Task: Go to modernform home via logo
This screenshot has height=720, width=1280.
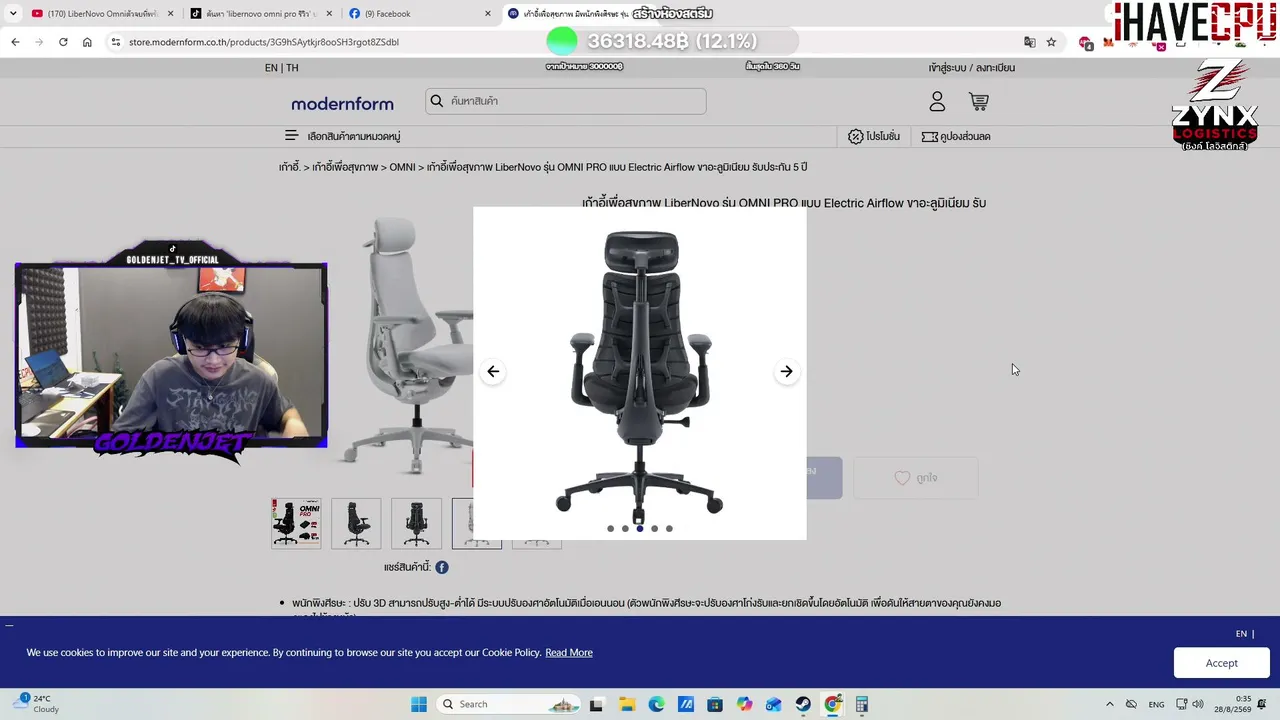Action: click(x=342, y=104)
